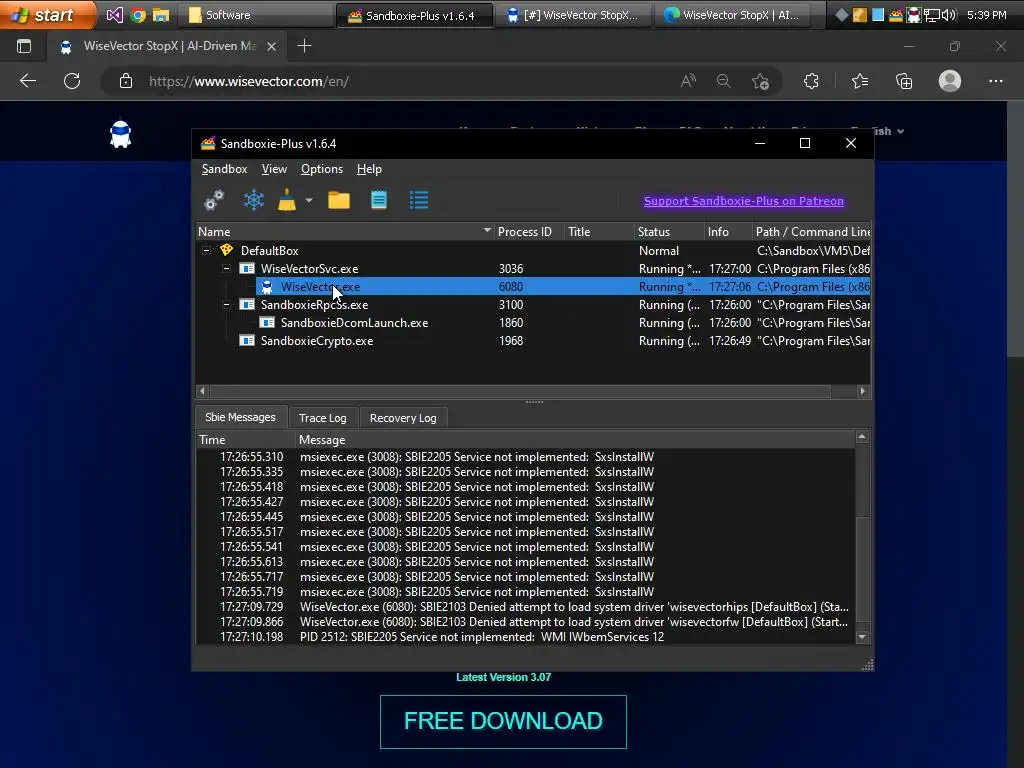
Task: Click the Info column header
Action: pyautogui.click(x=728, y=232)
